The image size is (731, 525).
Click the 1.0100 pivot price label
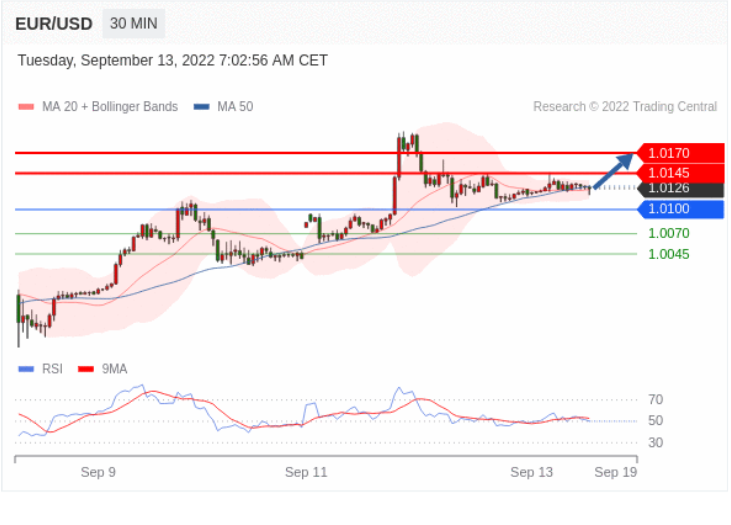click(681, 209)
